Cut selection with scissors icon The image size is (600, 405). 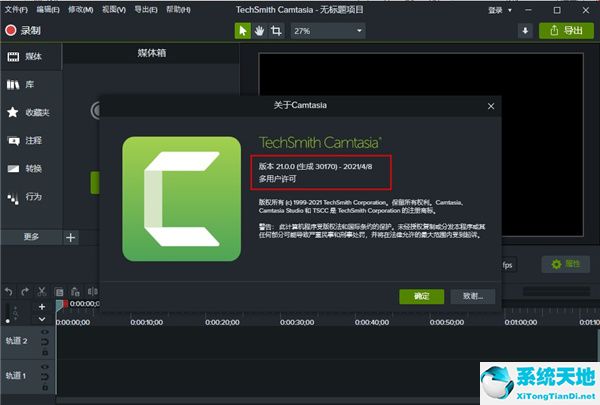[x=42, y=292]
